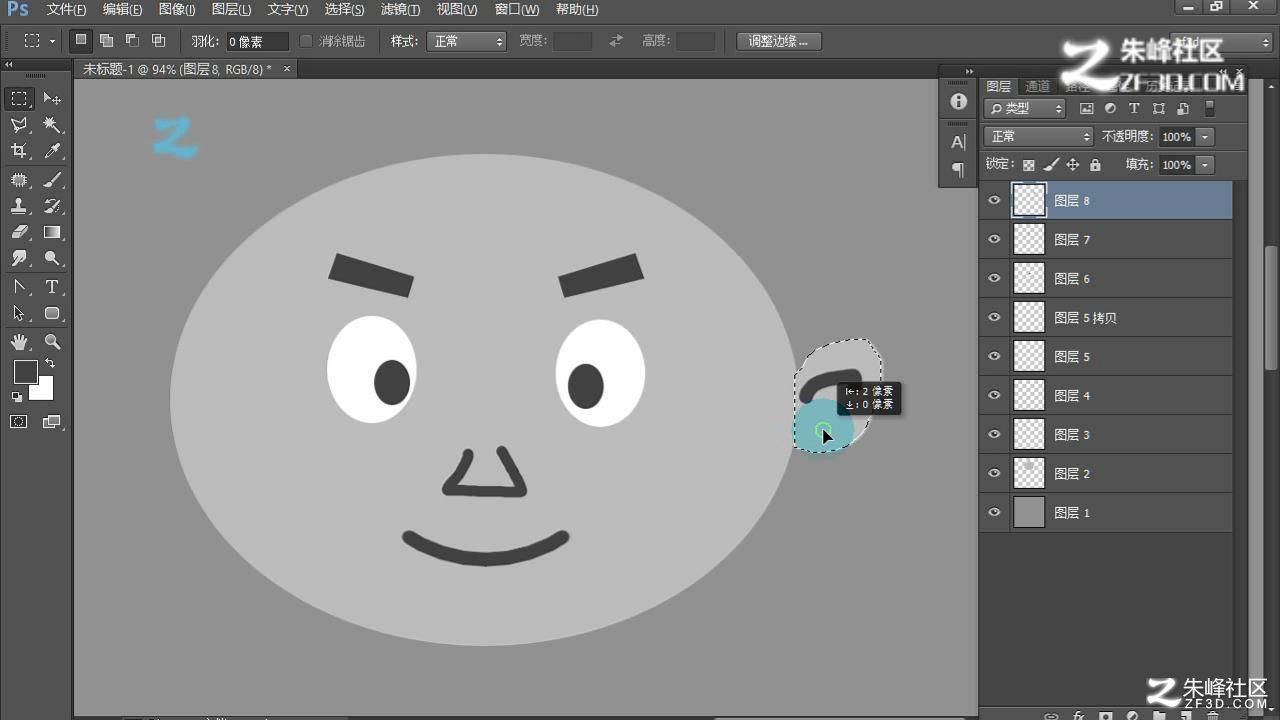Image resolution: width=1280 pixels, height=720 pixels.
Task: Select the Path Selection tool
Action: [19, 313]
